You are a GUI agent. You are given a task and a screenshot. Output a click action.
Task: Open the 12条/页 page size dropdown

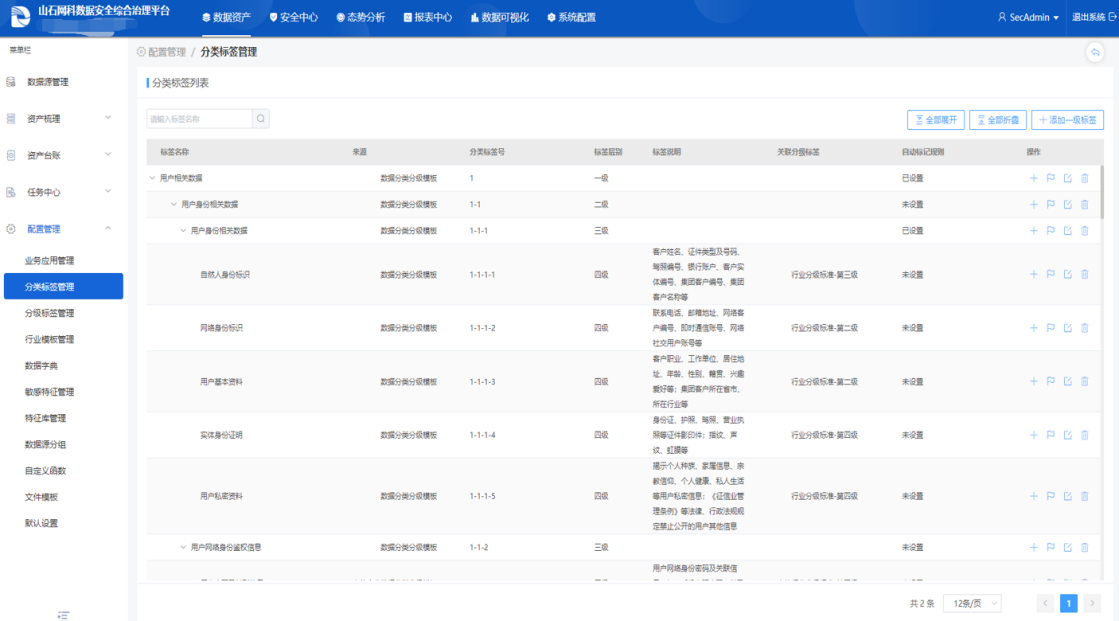coord(971,603)
